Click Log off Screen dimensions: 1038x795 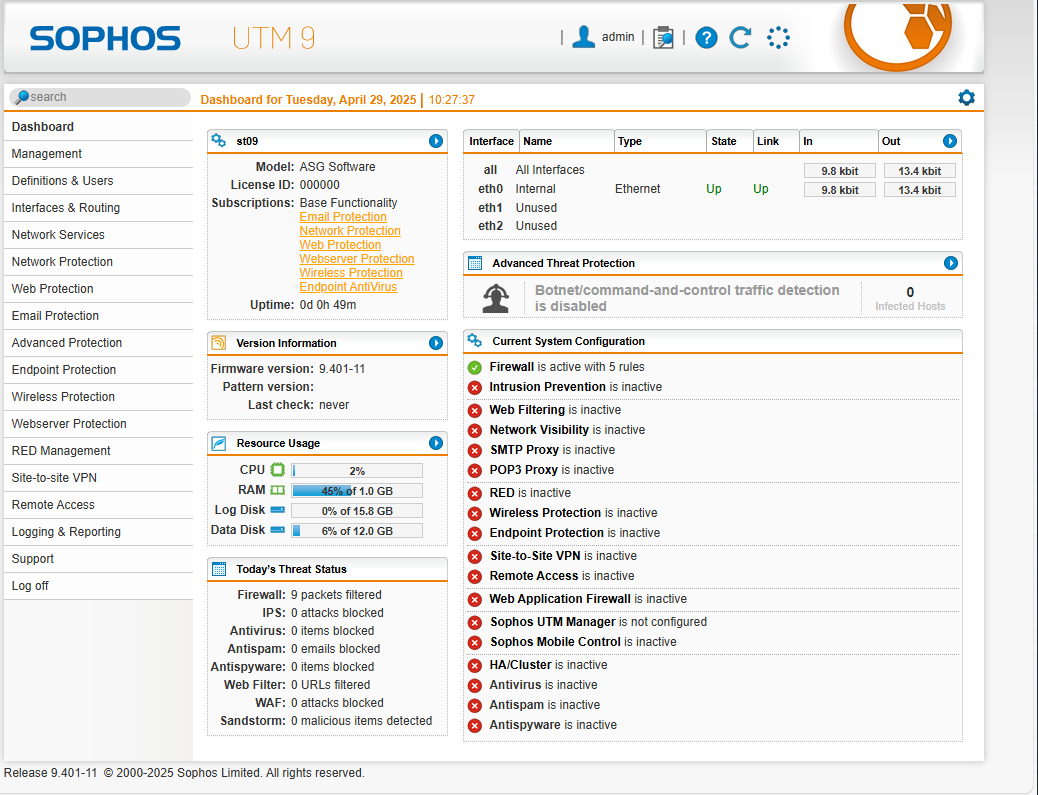99,586
